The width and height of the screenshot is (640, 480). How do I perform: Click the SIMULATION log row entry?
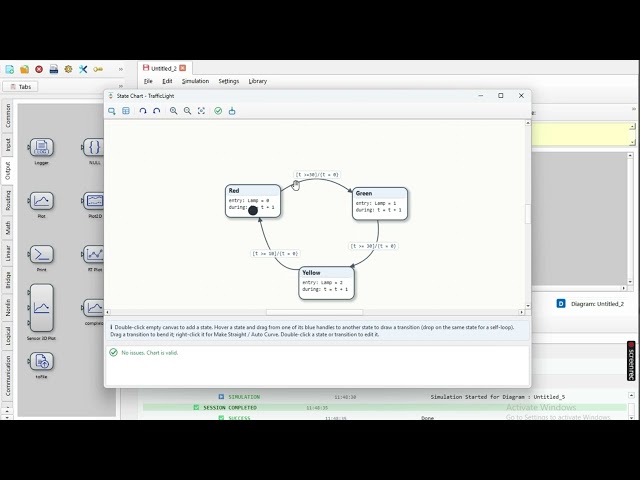[244, 397]
